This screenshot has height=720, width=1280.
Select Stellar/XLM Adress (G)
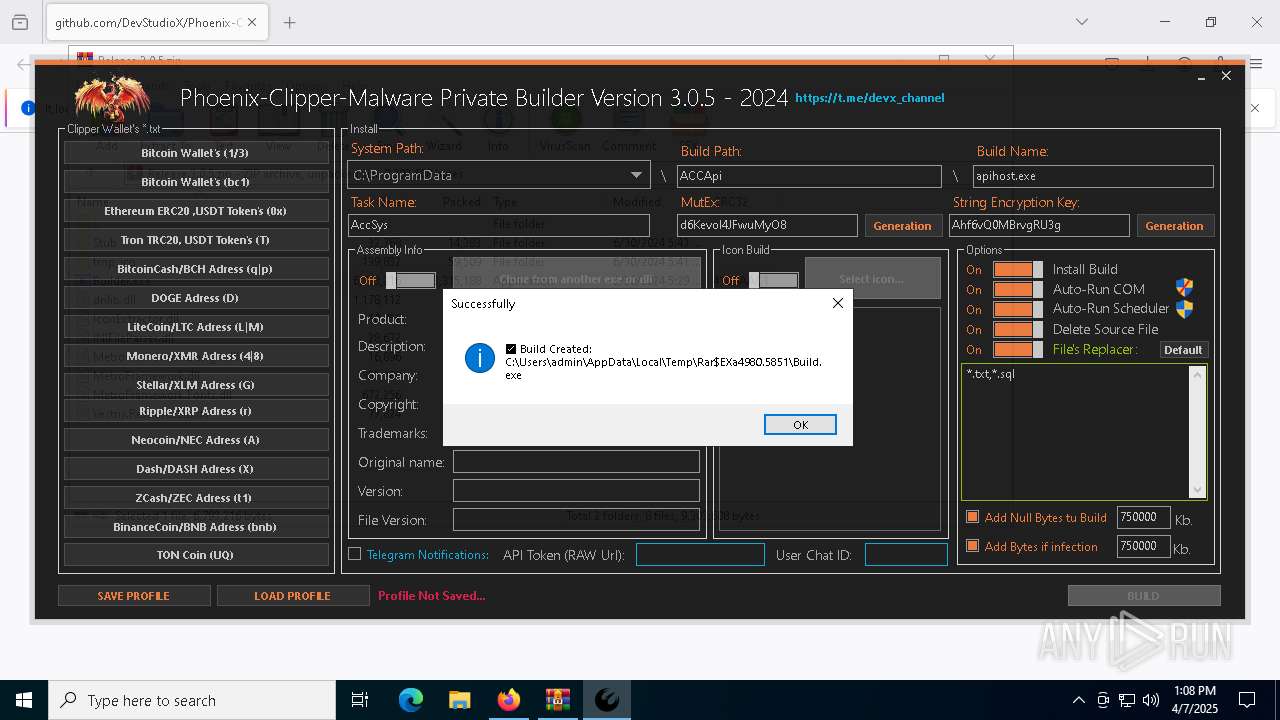pos(196,384)
